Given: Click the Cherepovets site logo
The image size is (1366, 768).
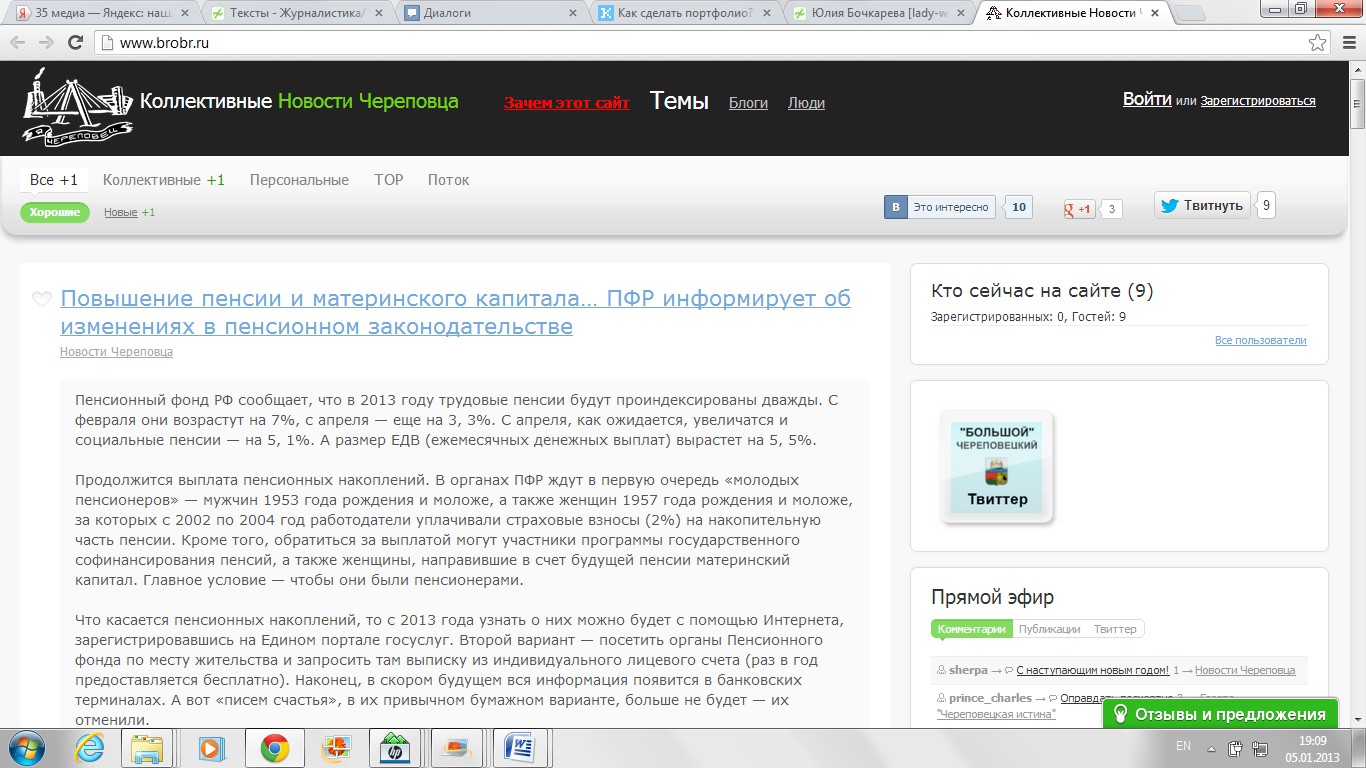Looking at the screenshot, I should coord(79,105).
